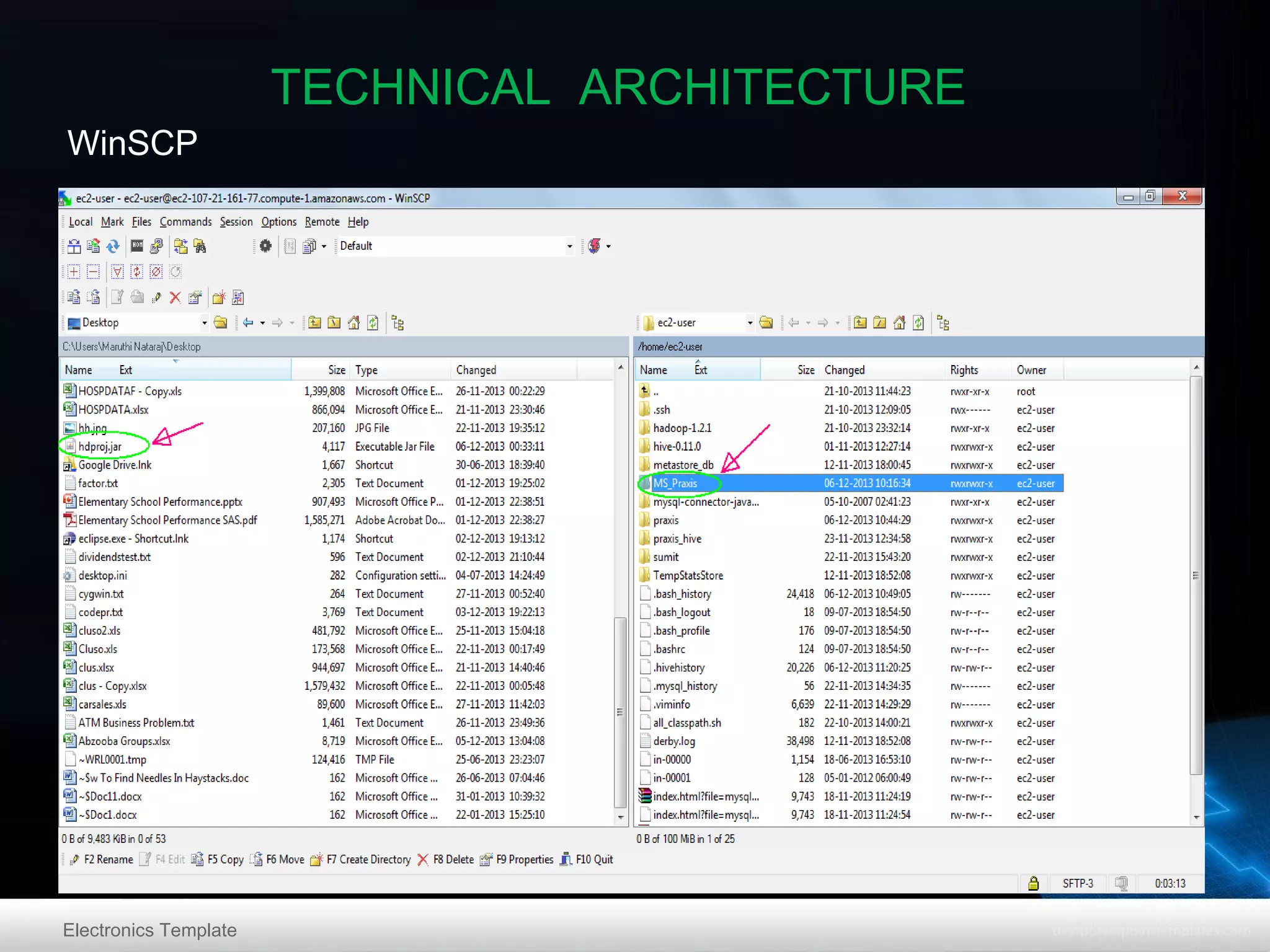The image size is (1270, 952).
Task: Click the Synchronize Browsing folders icon
Action: (180, 246)
